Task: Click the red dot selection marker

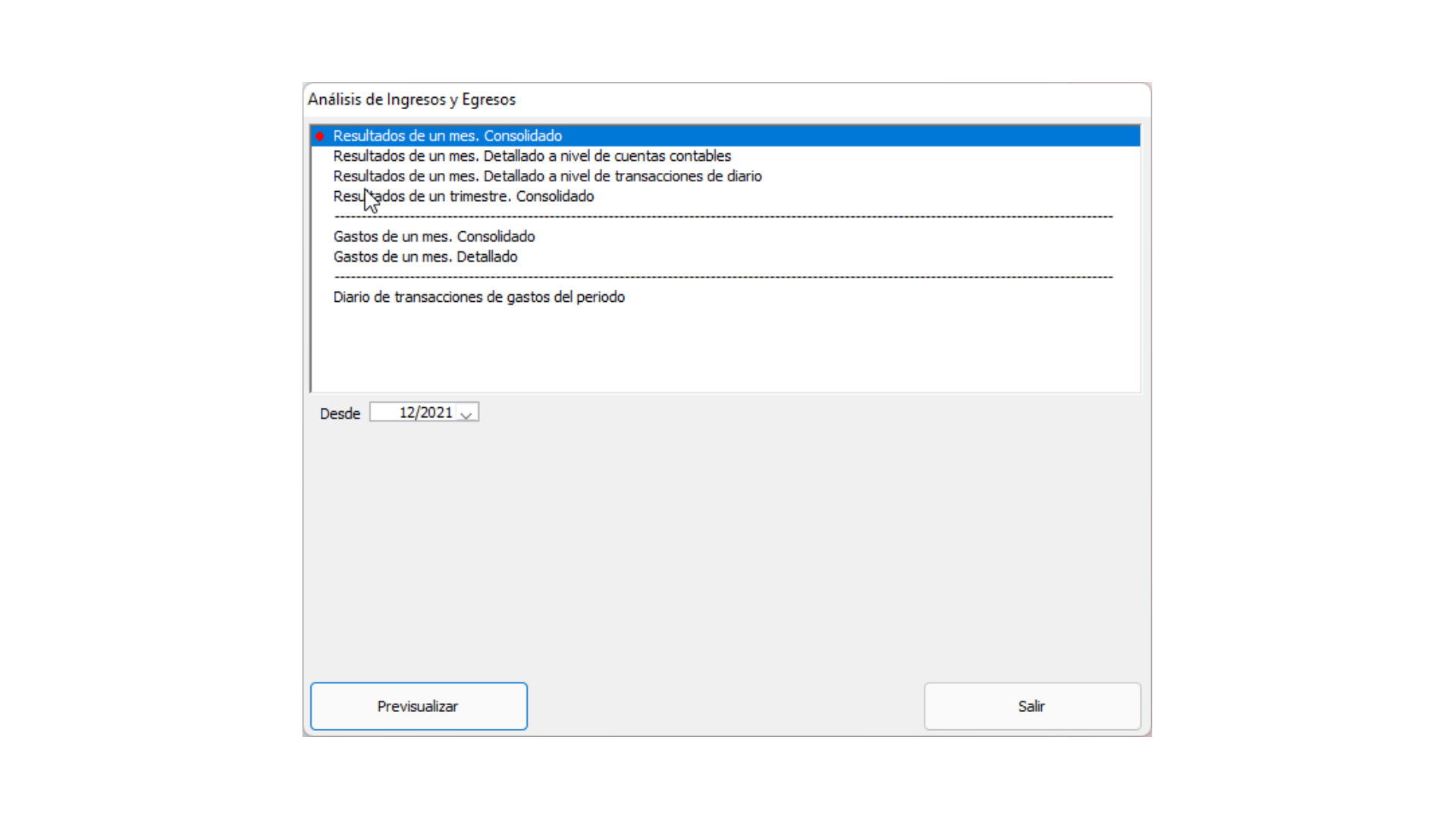Action: pos(320,136)
